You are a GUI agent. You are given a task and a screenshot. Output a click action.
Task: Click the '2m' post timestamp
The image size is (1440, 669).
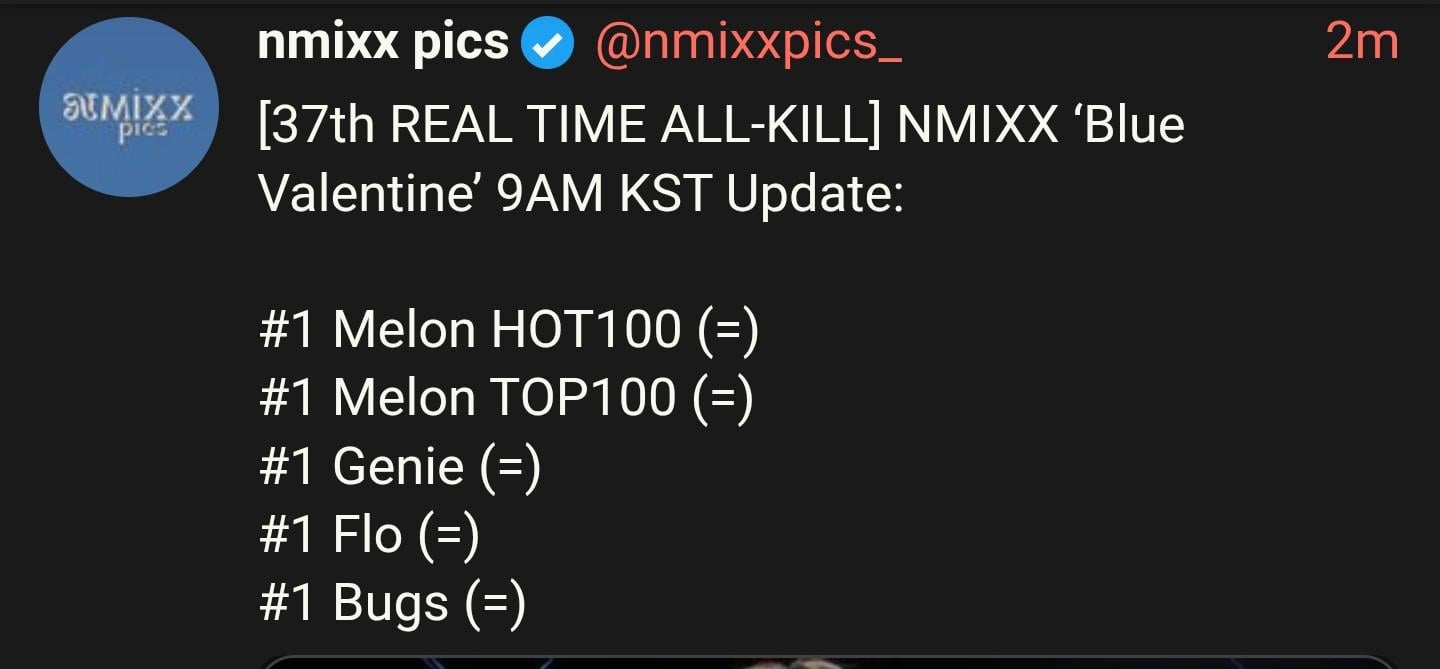coord(1361,43)
